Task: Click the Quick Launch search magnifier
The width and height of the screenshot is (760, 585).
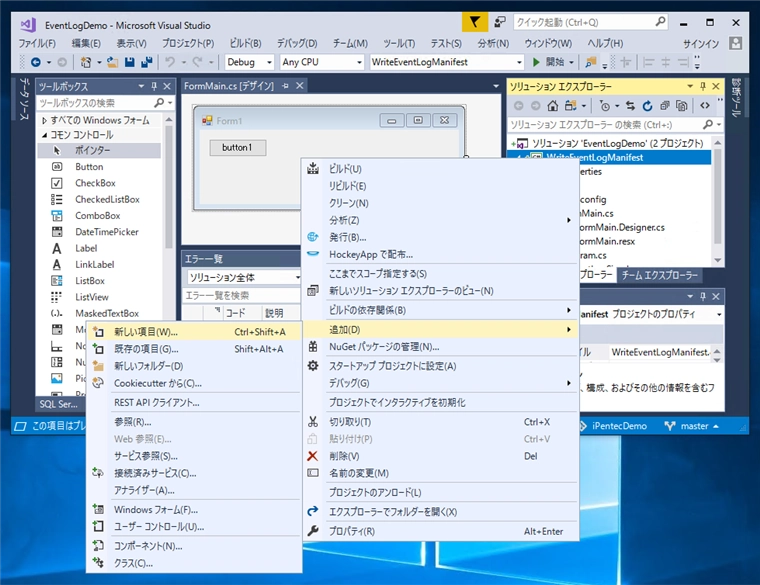Action: pyautogui.click(x=660, y=22)
